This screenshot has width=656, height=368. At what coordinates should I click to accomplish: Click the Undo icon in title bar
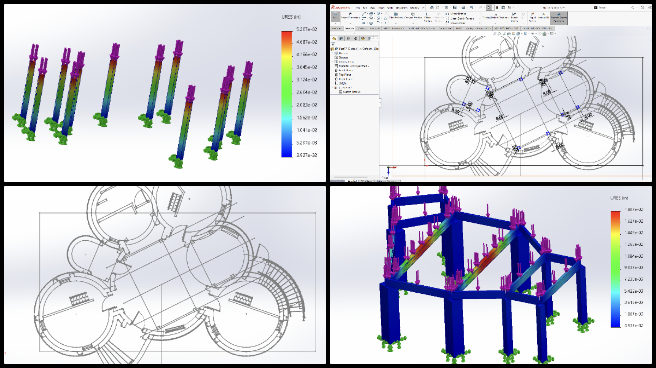tap(471, 8)
